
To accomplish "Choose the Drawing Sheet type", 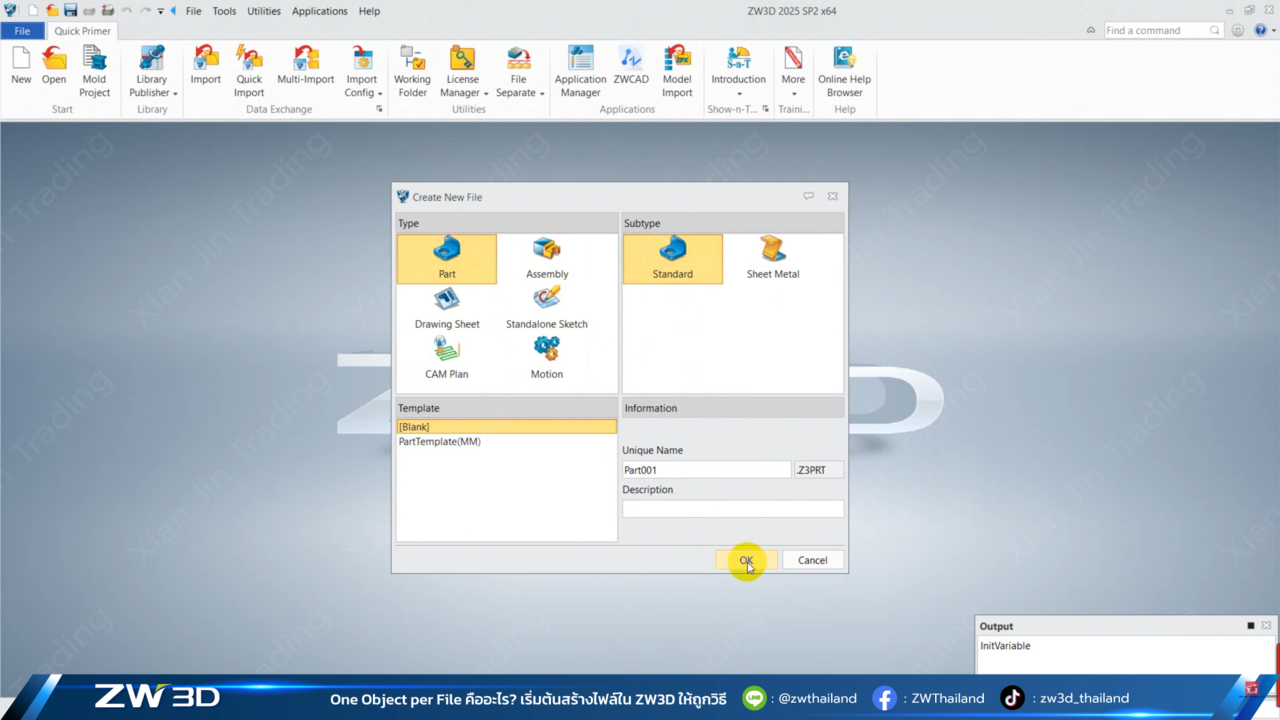I will 447,308.
